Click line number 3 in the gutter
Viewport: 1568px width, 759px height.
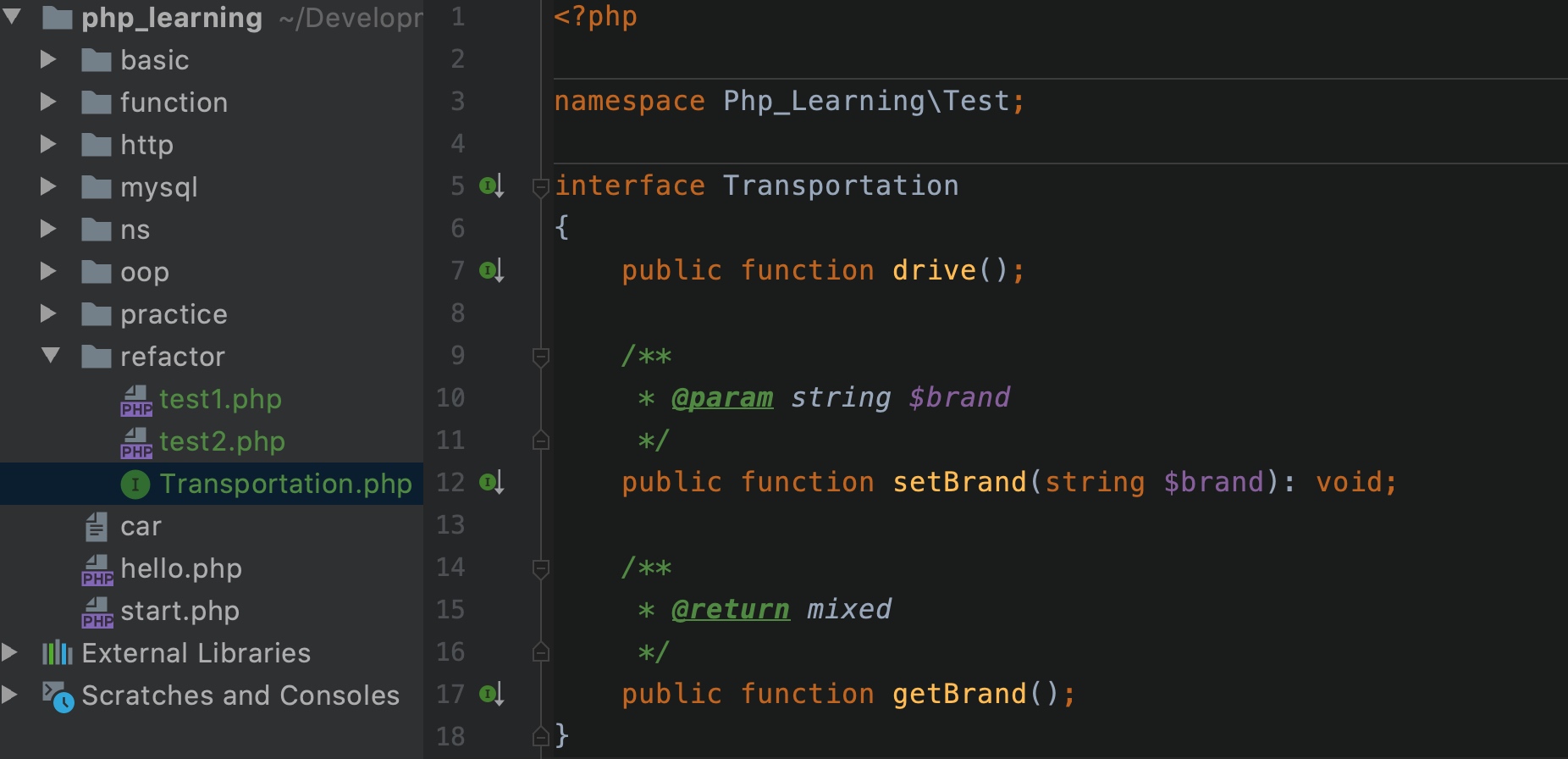point(457,101)
